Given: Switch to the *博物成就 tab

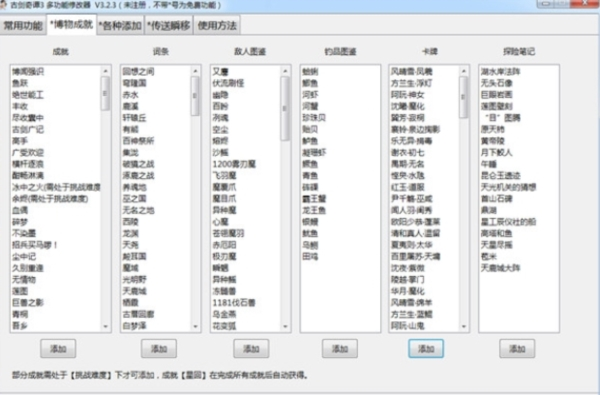Looking at the screenshot, I should click(x=71, y=25).
